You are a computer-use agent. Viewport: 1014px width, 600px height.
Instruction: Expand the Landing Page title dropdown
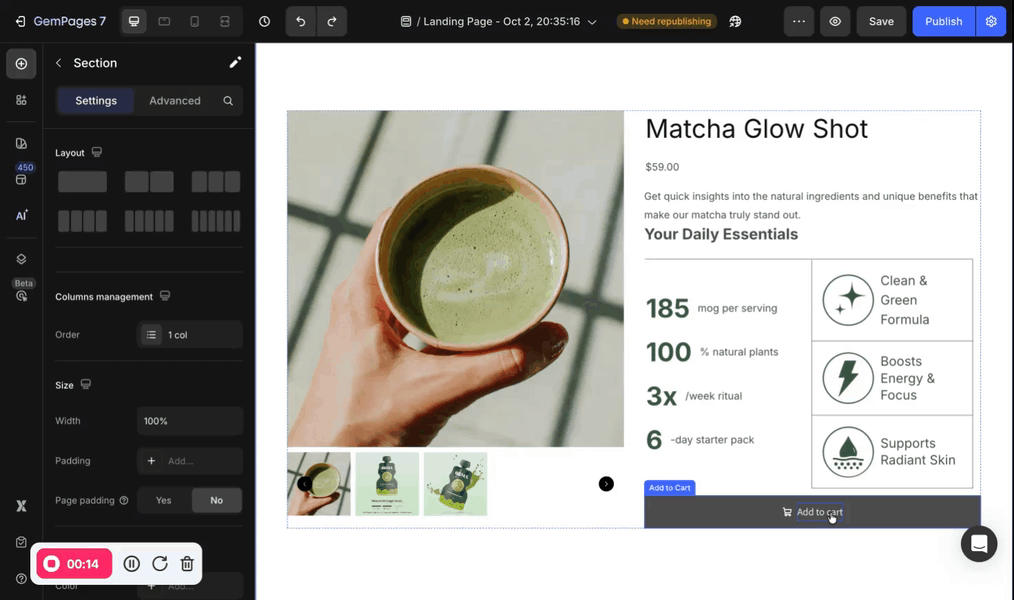click(592, 21)
